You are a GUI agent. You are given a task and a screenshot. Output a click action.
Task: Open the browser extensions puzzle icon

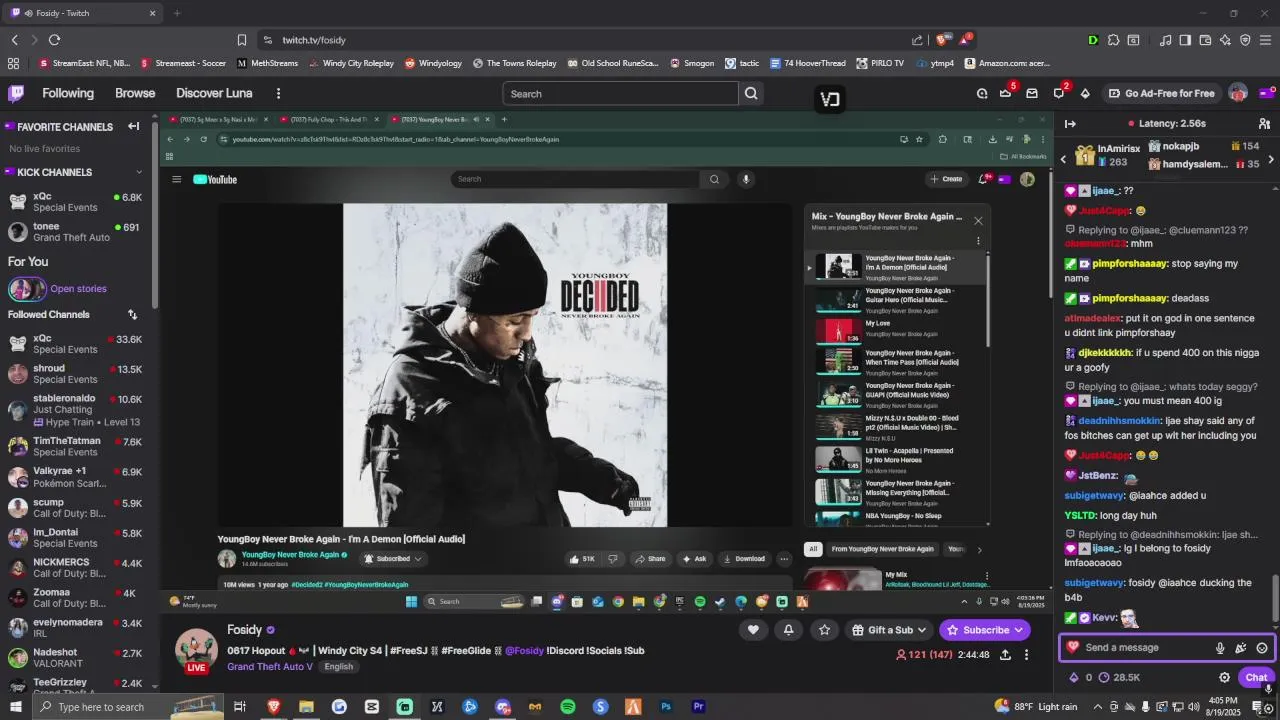(x=1113, y=40)
